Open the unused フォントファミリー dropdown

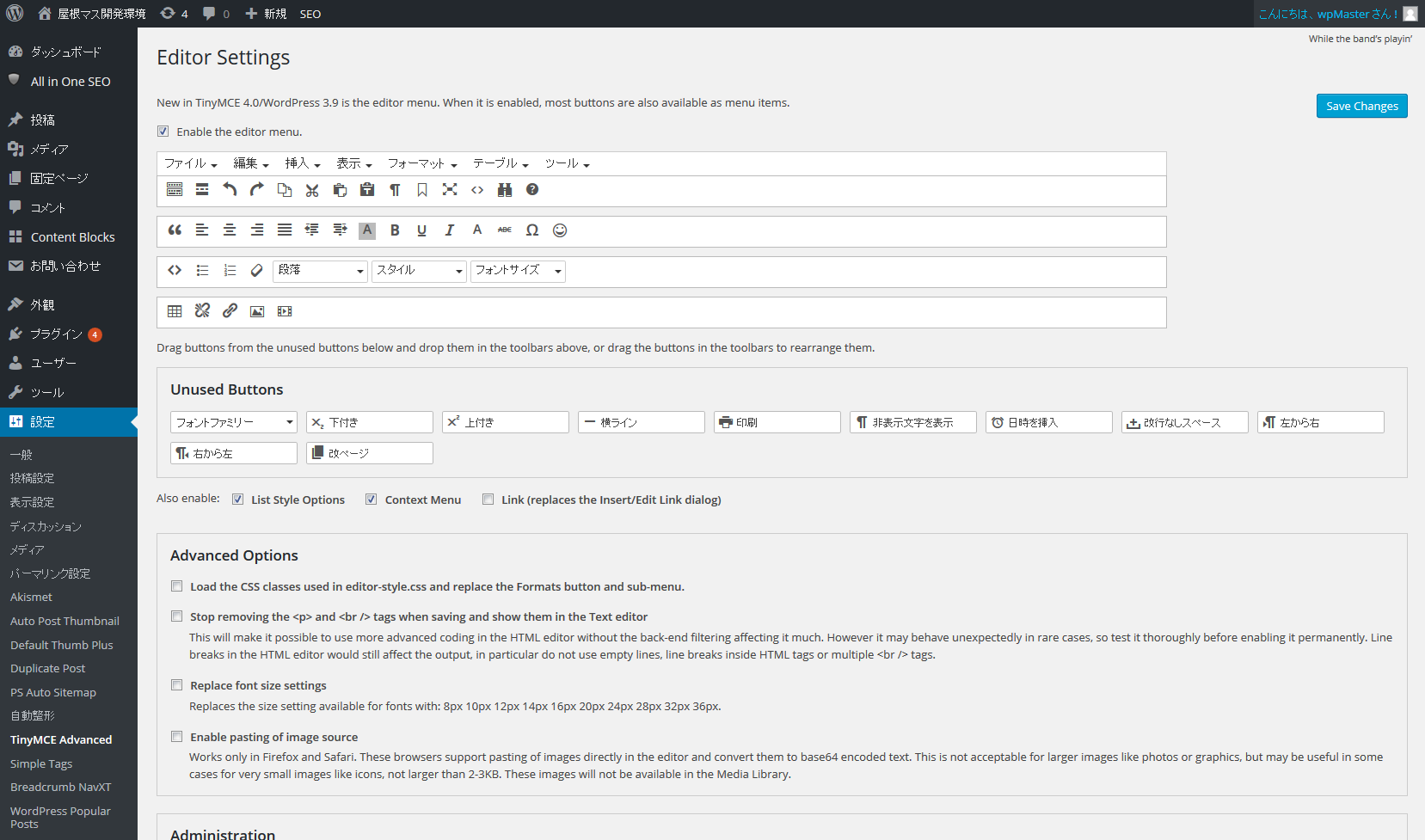tap(234, 422)
